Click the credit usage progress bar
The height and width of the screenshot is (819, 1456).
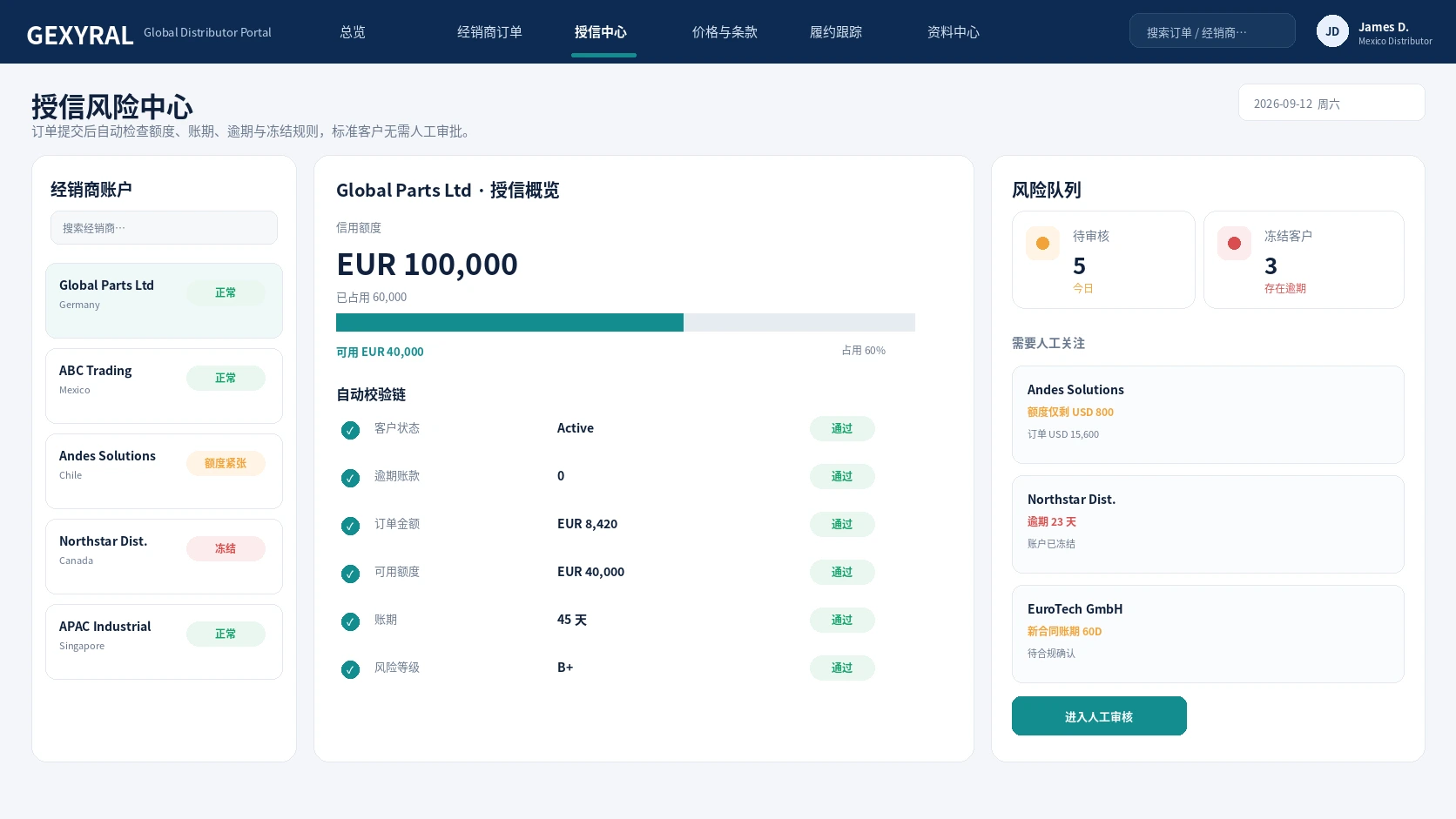coord(625,323)
